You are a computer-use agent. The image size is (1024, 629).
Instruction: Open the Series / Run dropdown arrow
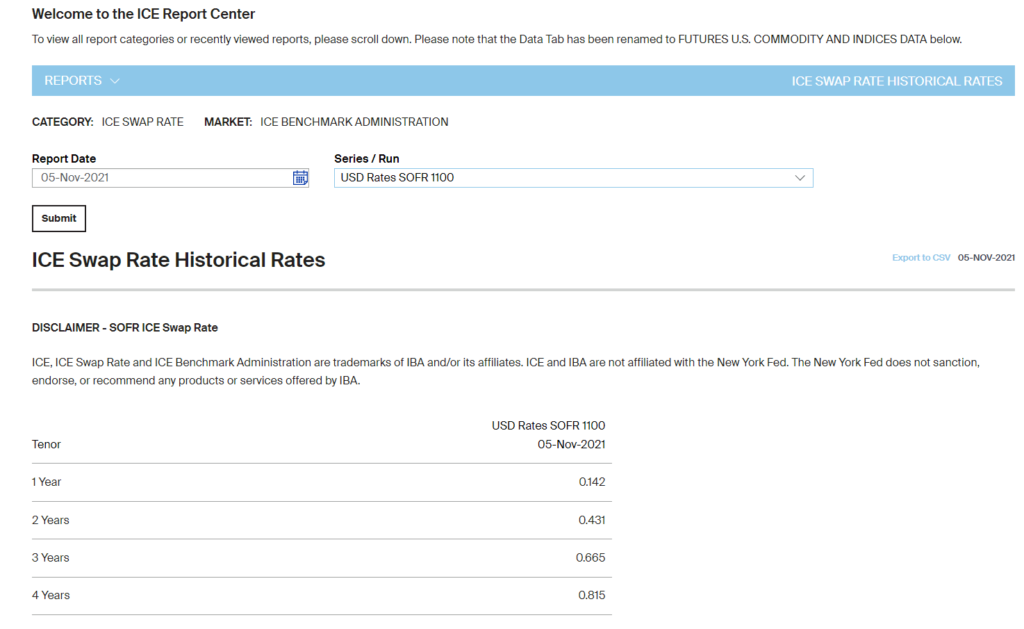click(x=799, y=178)
